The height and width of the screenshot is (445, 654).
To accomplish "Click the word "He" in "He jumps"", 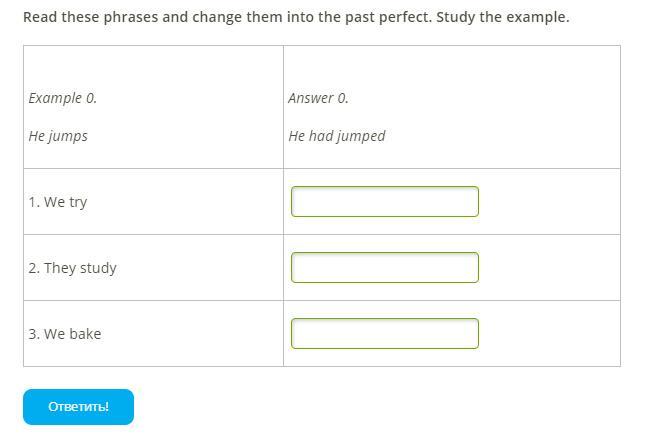I will pyautogui.click(x=36, y=136).
